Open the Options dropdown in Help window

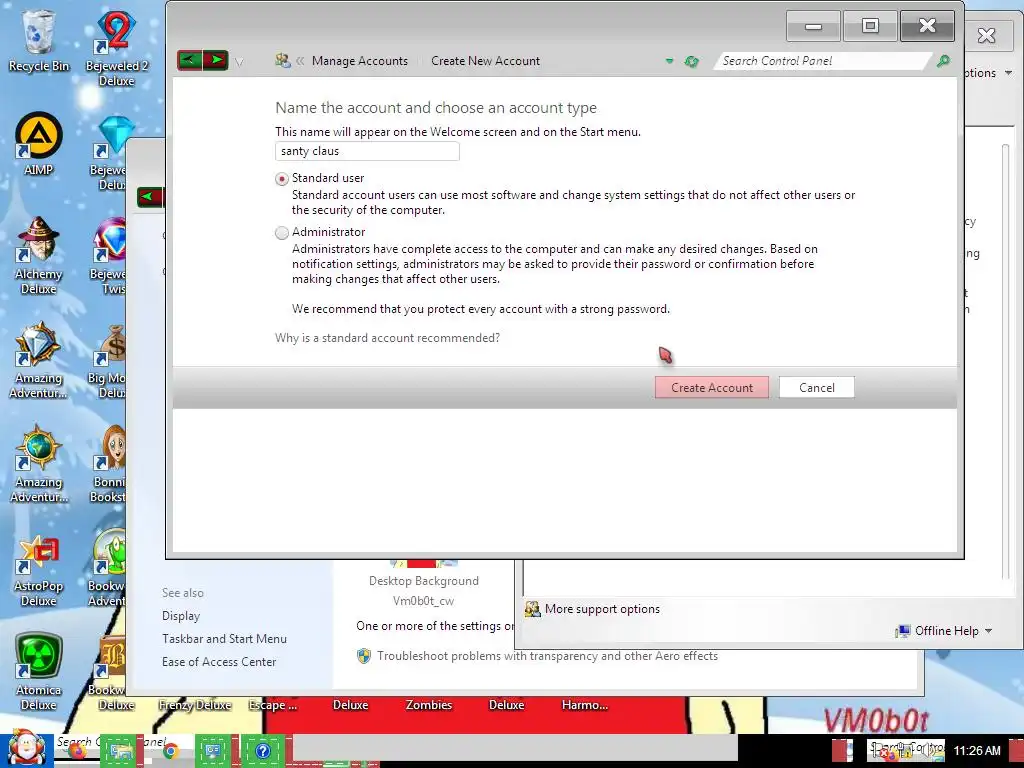989,72
